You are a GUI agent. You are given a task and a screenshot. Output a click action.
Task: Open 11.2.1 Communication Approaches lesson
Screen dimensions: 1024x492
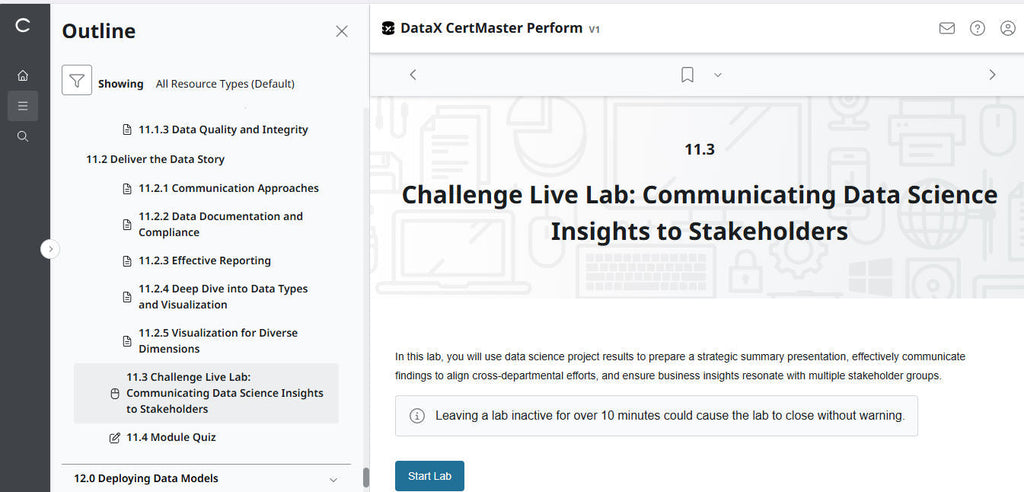point(228,188)
